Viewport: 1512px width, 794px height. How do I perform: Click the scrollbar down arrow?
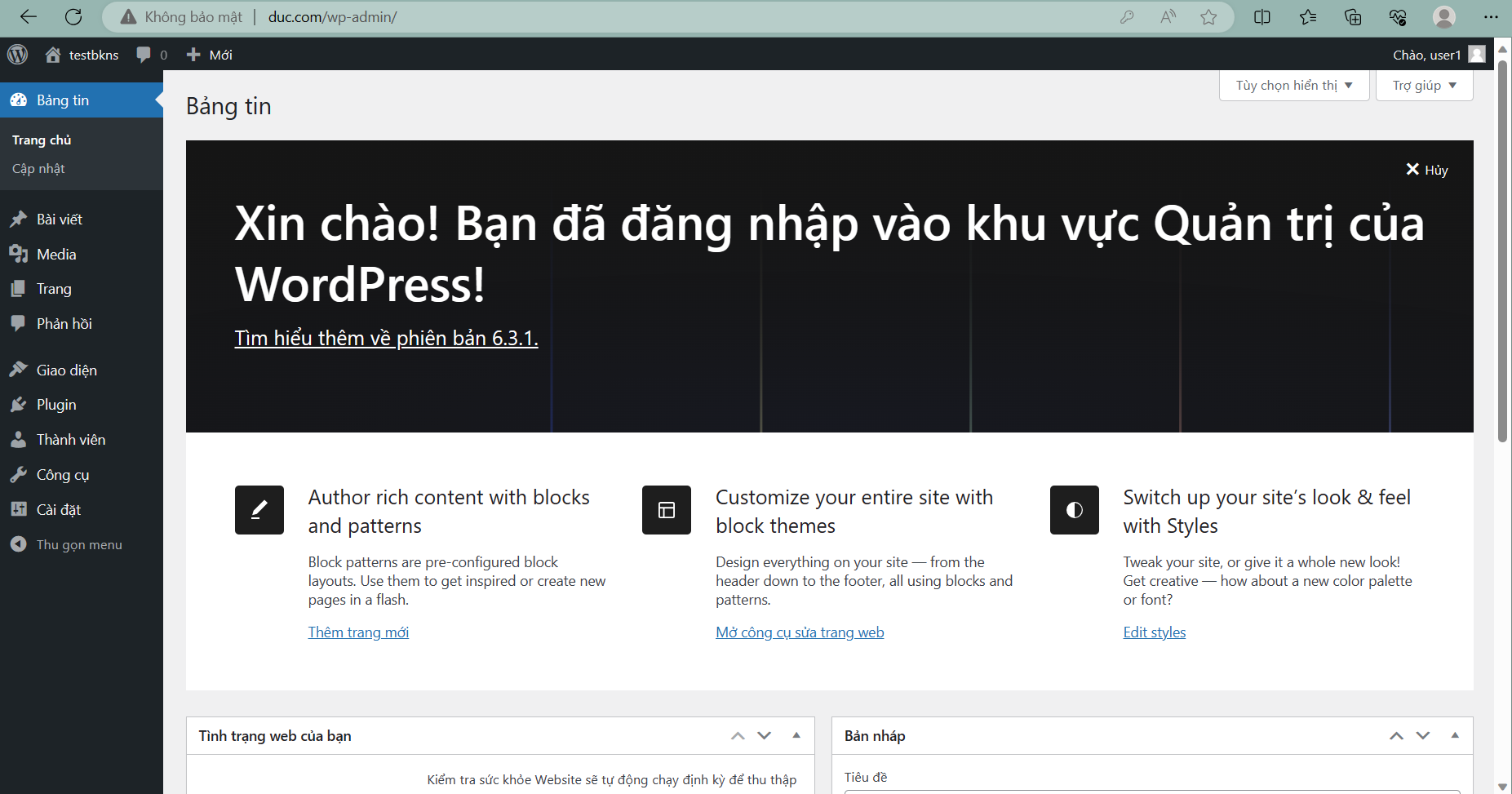[1503, 787]
